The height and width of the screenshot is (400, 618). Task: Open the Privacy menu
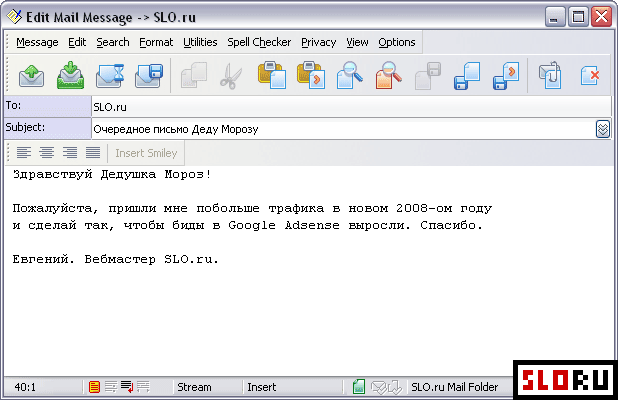(318, 42)
